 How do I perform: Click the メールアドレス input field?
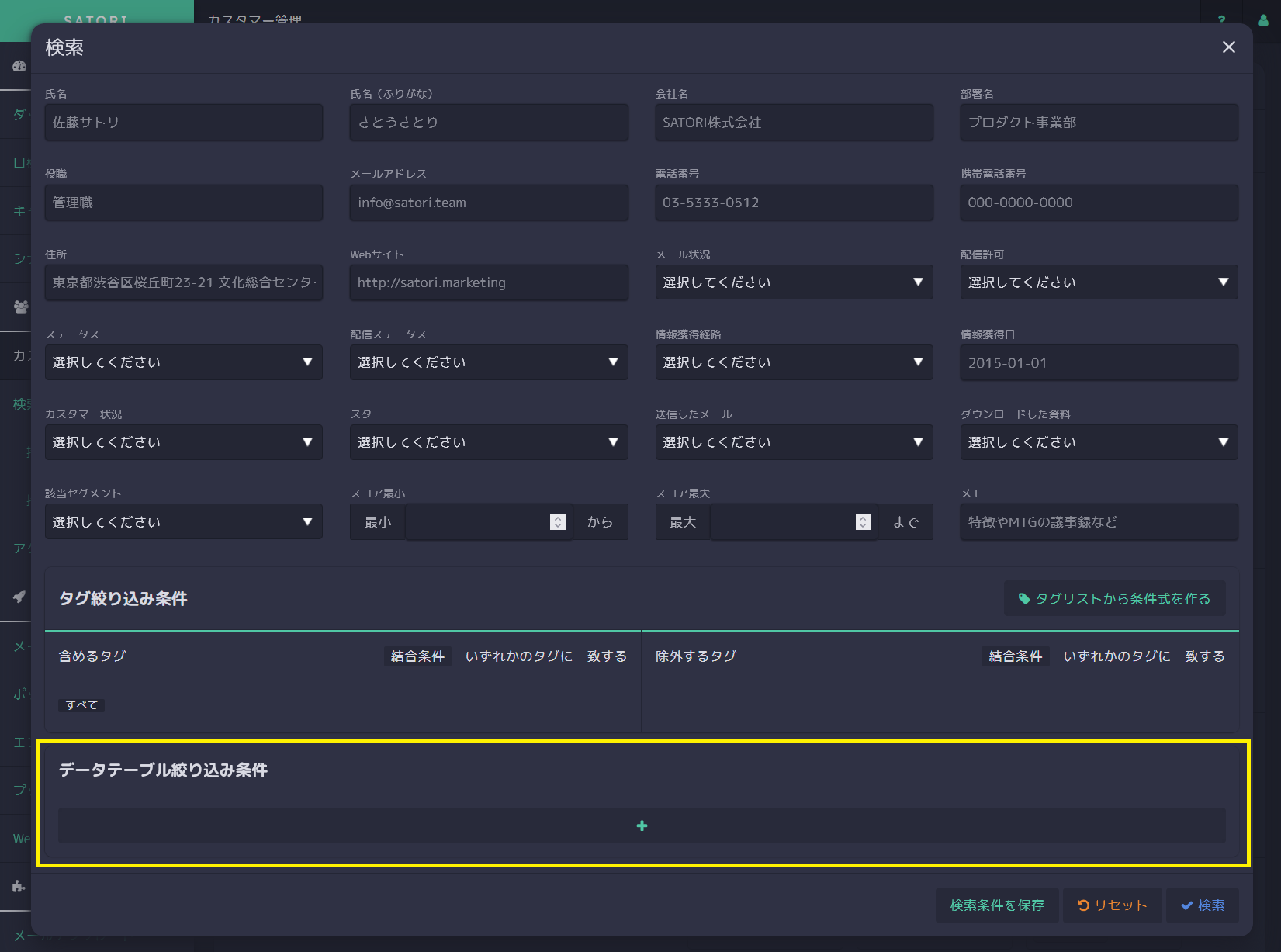[489, 203]
